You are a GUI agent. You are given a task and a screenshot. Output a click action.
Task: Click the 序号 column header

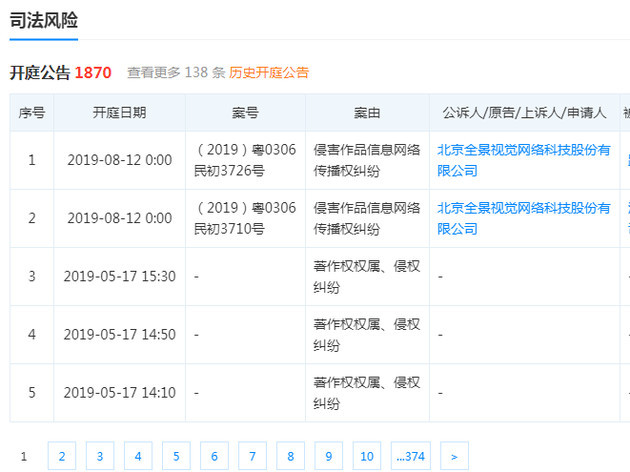(32, 113)
